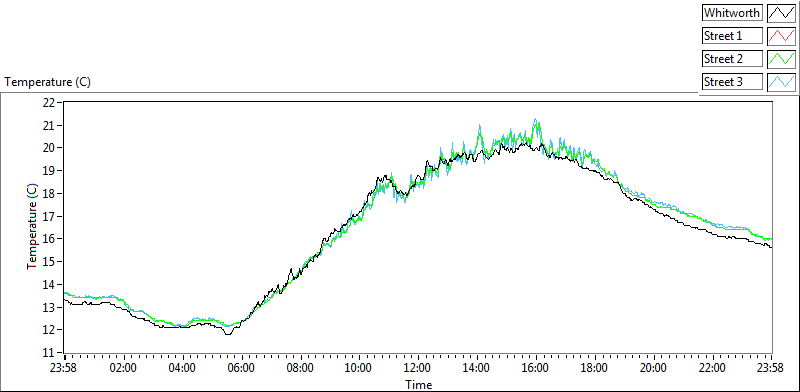
Task: Click the 13 value on the Y axis
Action: tap(48, 307)
